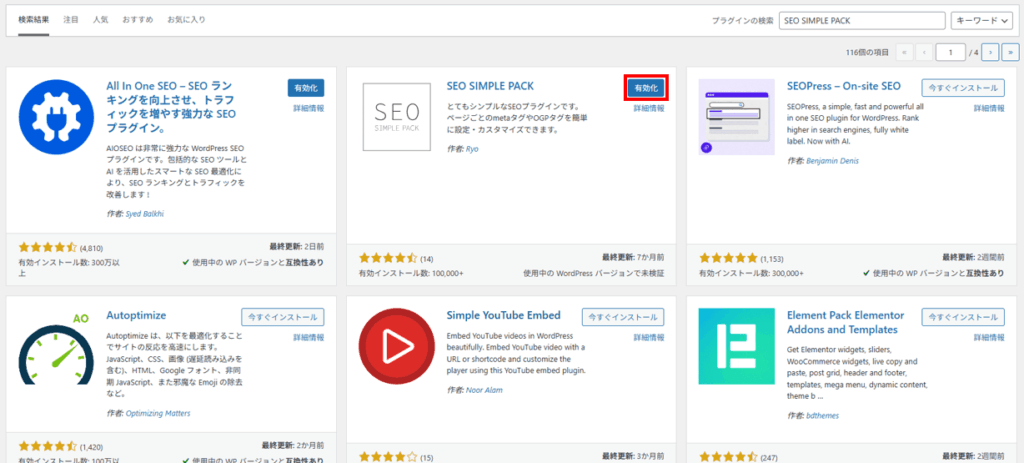The width and height of the screenshot is (1024, 463).
Task: Open 詳細情報 for Autoptimize
Action: [309, 338]
